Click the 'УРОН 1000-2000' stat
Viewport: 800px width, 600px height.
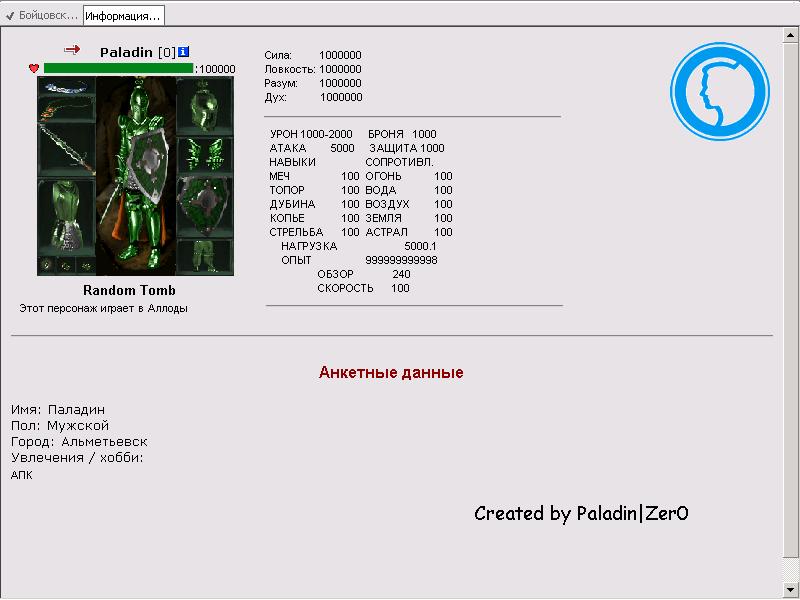(x=311, y=134)
